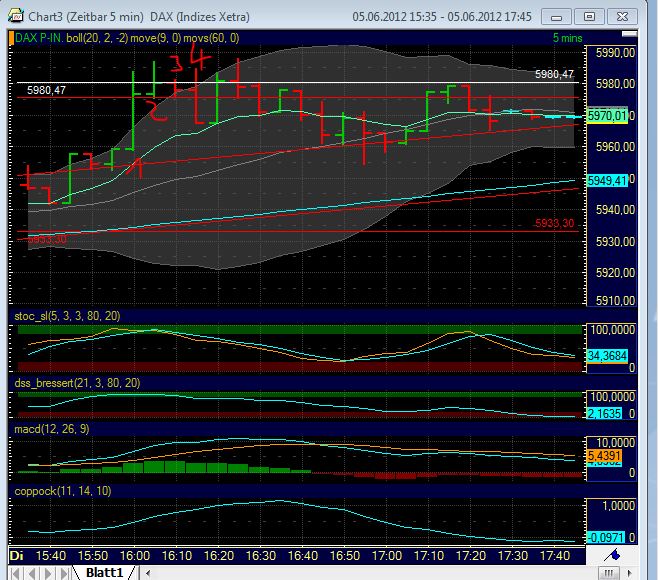Click the cyan price tag 5949,41

607,181
